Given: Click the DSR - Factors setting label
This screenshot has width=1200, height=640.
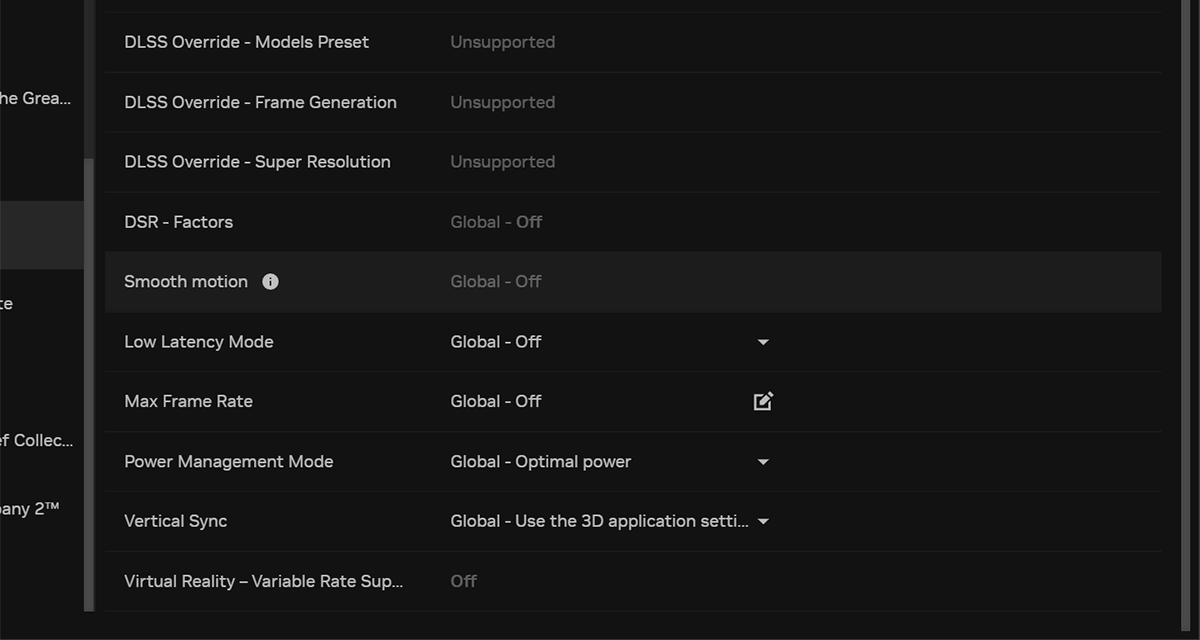Looking at the screenshot, I should coord(178,222).
